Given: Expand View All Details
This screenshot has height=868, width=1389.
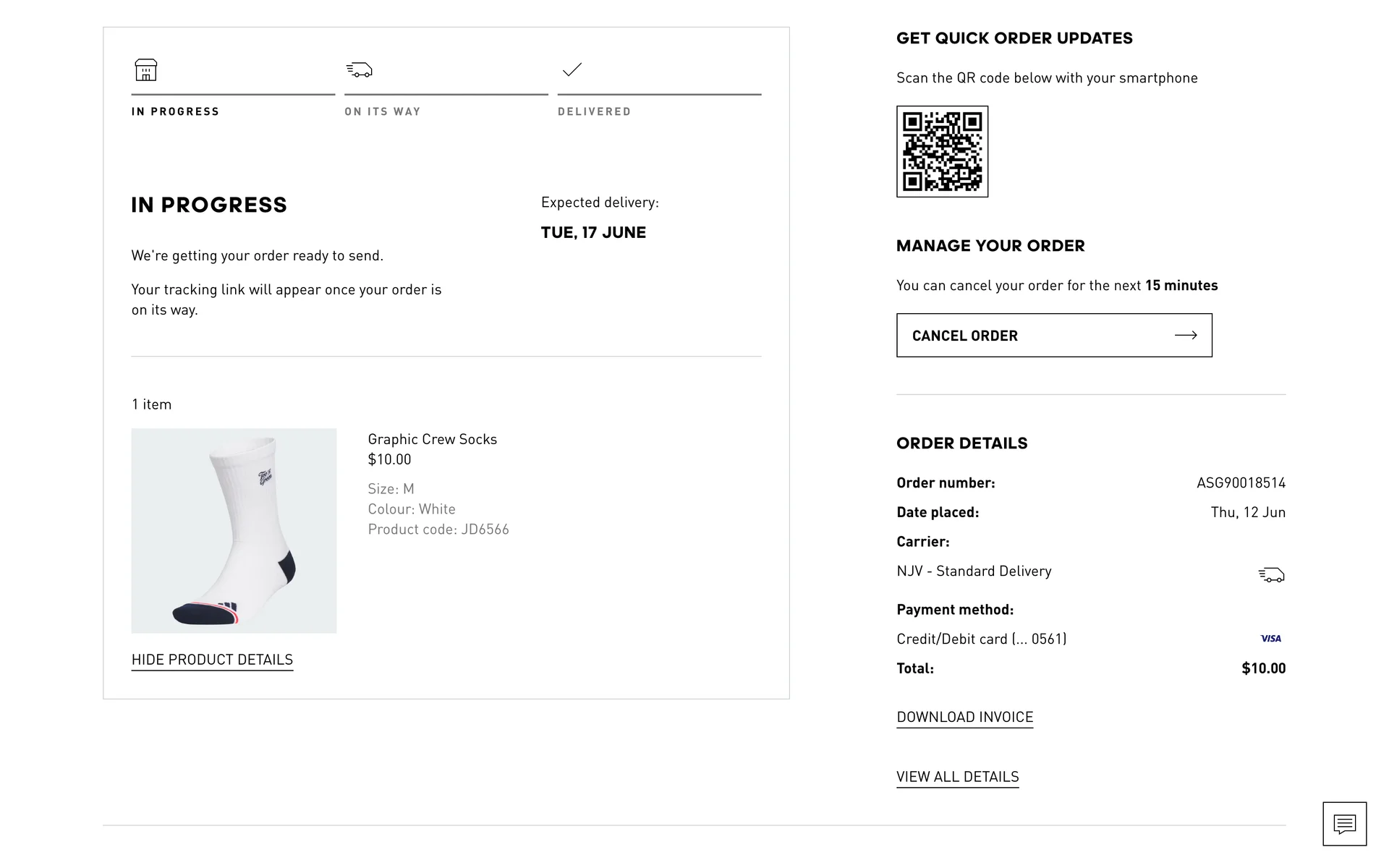Looking at the screenshot, I should (957, 777).
